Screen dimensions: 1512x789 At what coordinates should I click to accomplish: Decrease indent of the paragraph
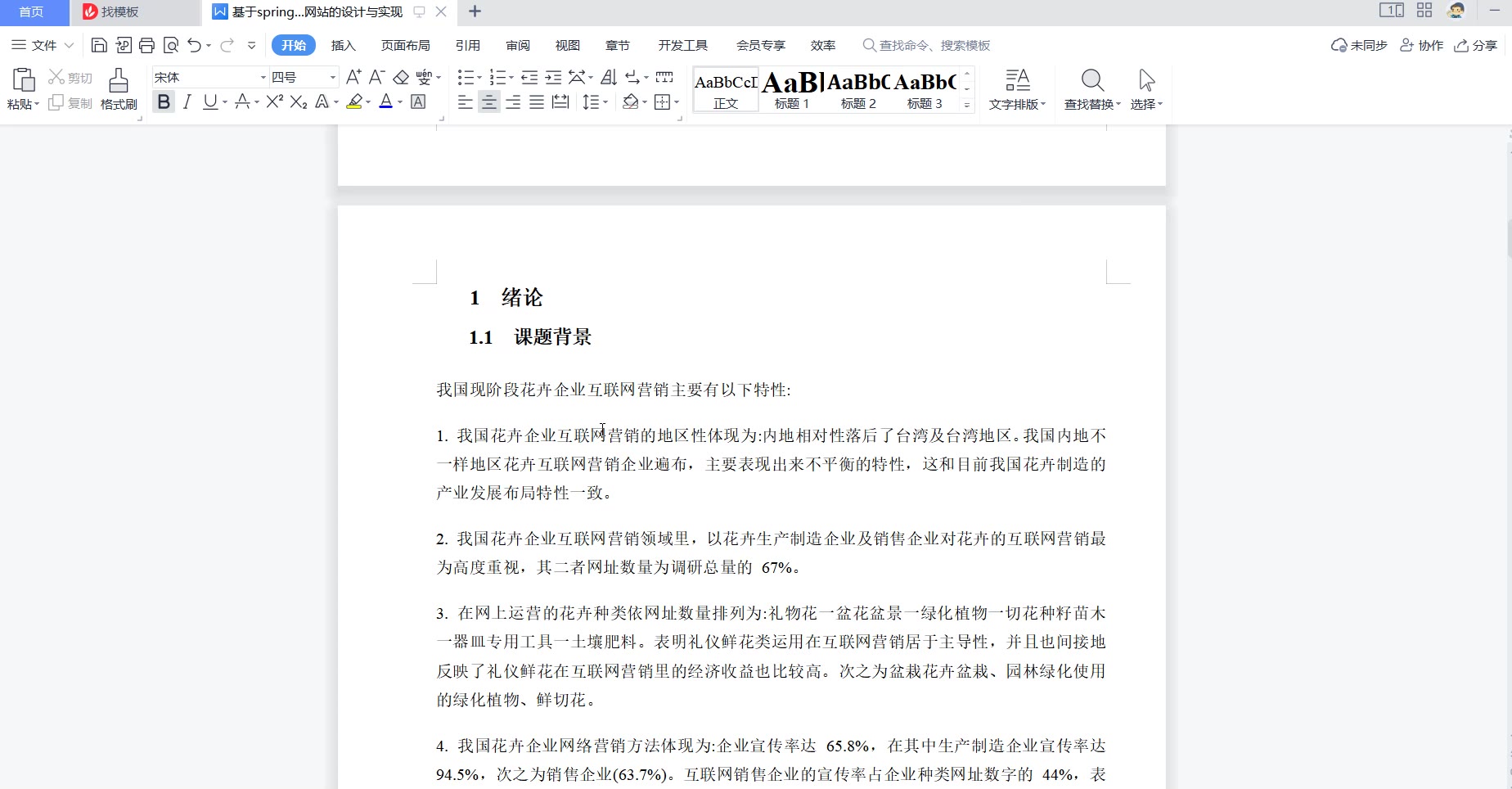[x=529, y=77]
